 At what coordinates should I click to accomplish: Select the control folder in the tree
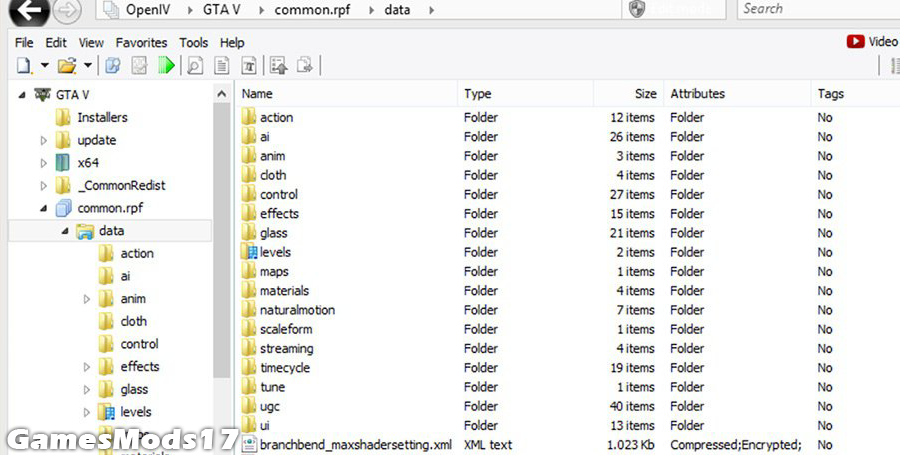pos(139,344)
